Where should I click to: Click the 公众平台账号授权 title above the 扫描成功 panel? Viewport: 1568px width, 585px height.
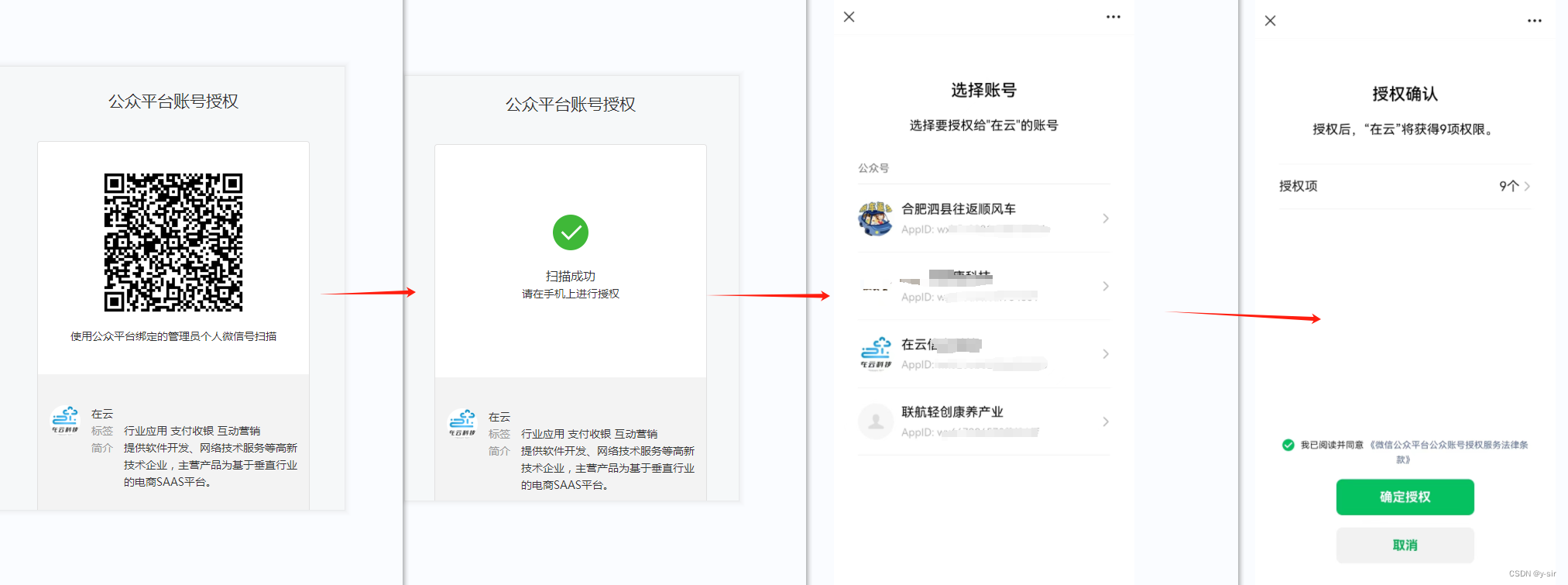coord(571,105)
